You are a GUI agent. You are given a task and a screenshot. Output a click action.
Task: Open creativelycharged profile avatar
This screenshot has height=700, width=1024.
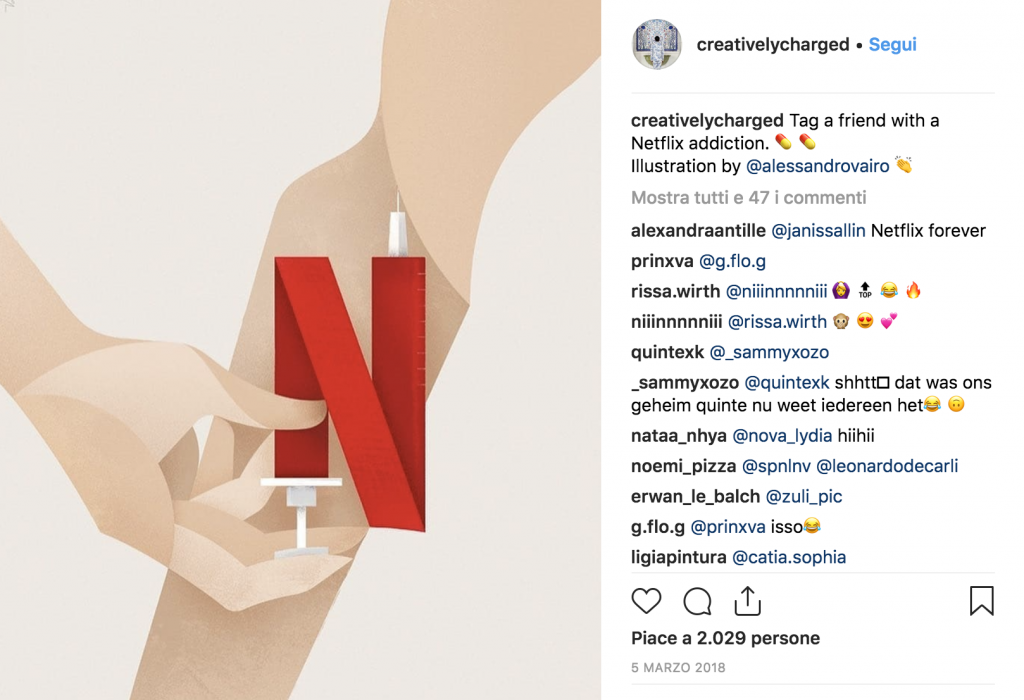pyautogui.click(x=657, y=44)
